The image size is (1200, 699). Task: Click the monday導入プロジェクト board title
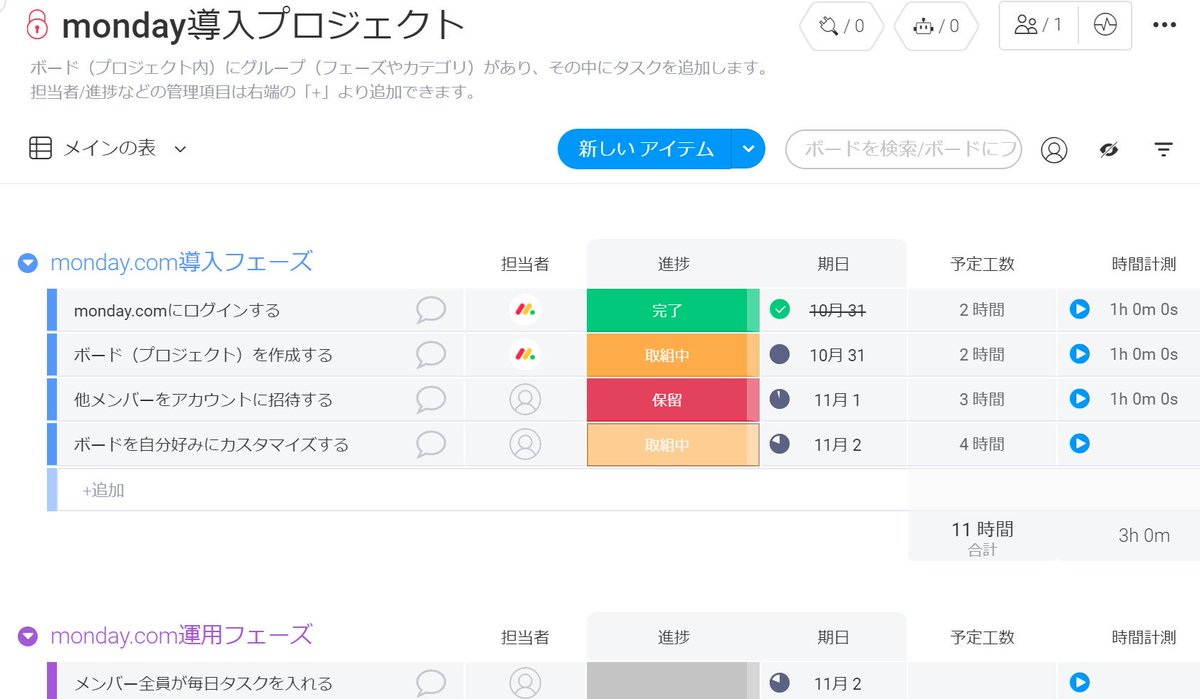(x=264, y=26)
